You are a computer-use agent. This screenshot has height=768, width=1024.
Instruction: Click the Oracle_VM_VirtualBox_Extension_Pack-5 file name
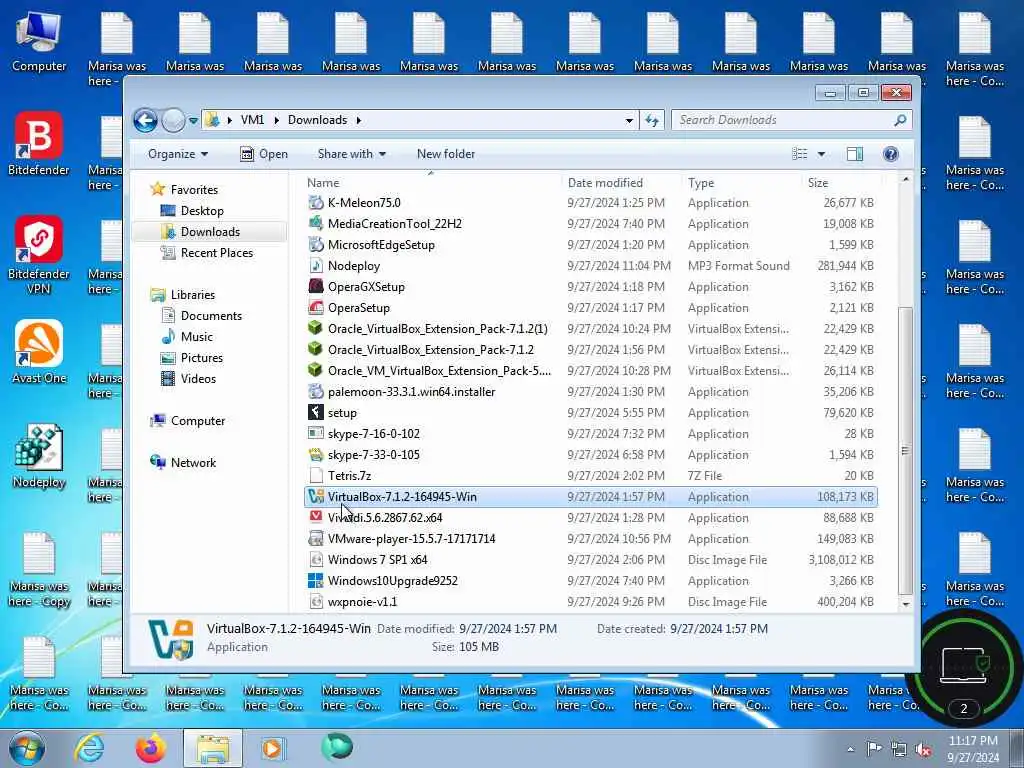click(439, 370)
